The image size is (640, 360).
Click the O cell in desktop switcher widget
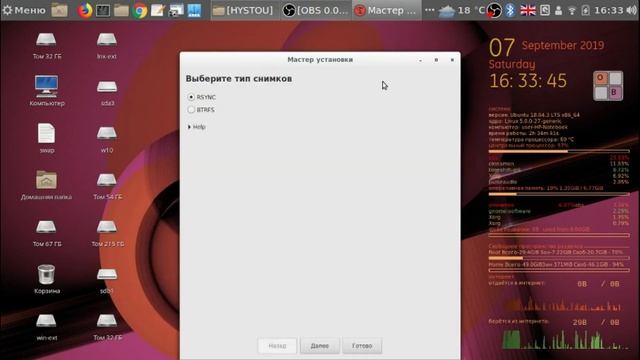(600, 78)
